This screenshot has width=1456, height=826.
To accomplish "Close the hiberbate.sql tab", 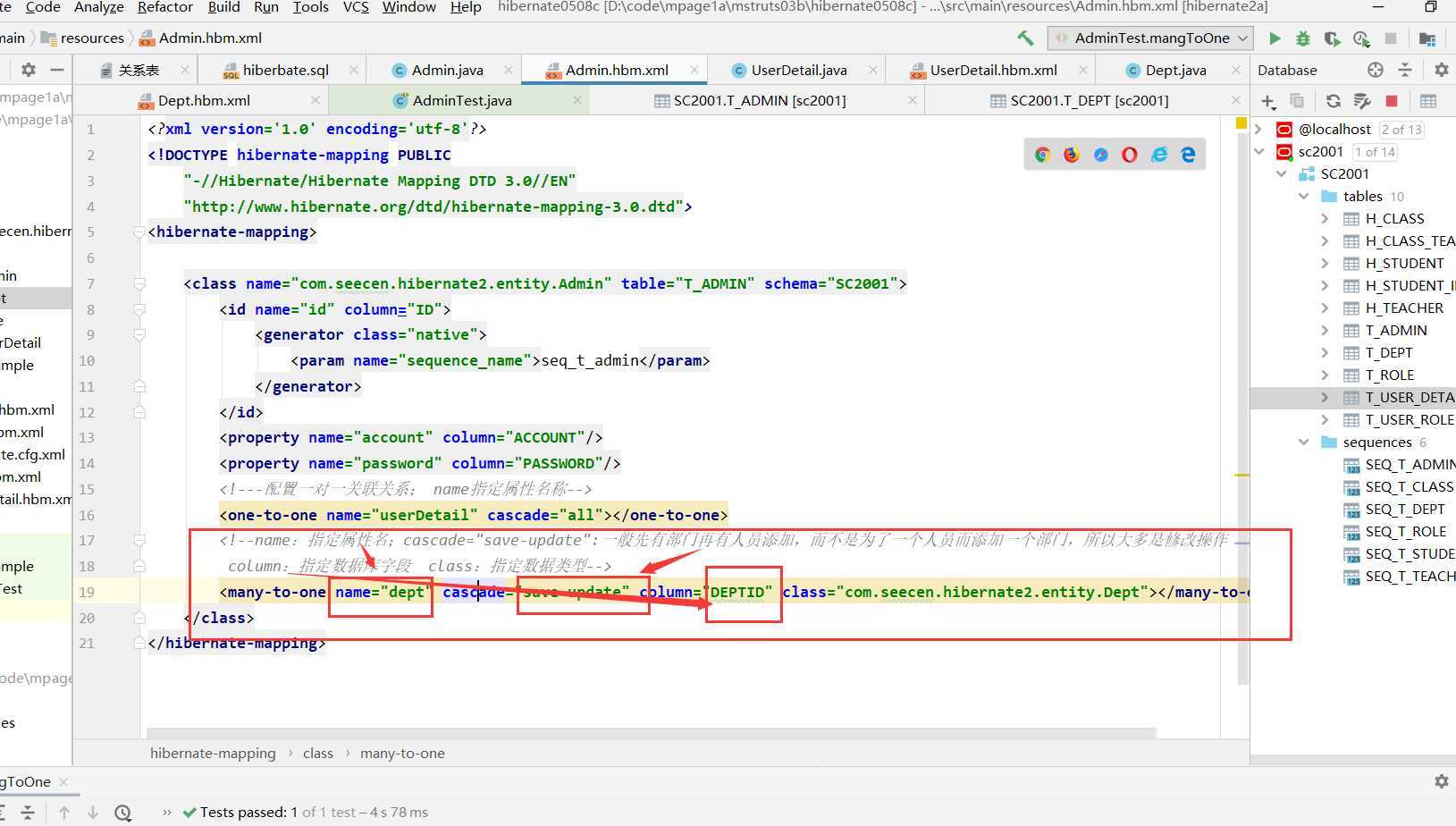I will pyautogui.click(x=354, y=70).
